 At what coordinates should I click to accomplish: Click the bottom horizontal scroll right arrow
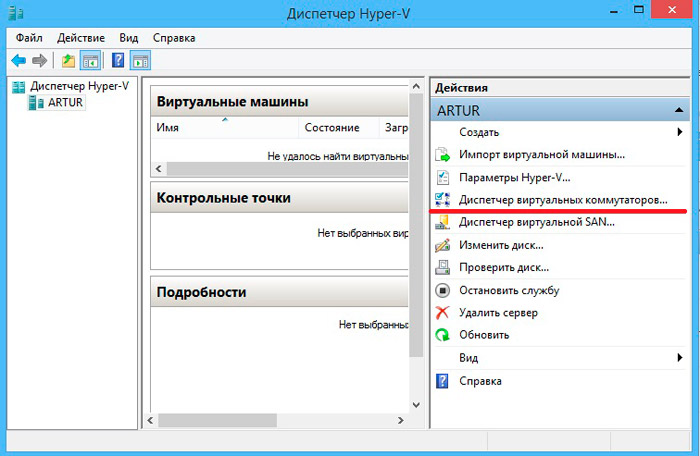click(400, 420)
